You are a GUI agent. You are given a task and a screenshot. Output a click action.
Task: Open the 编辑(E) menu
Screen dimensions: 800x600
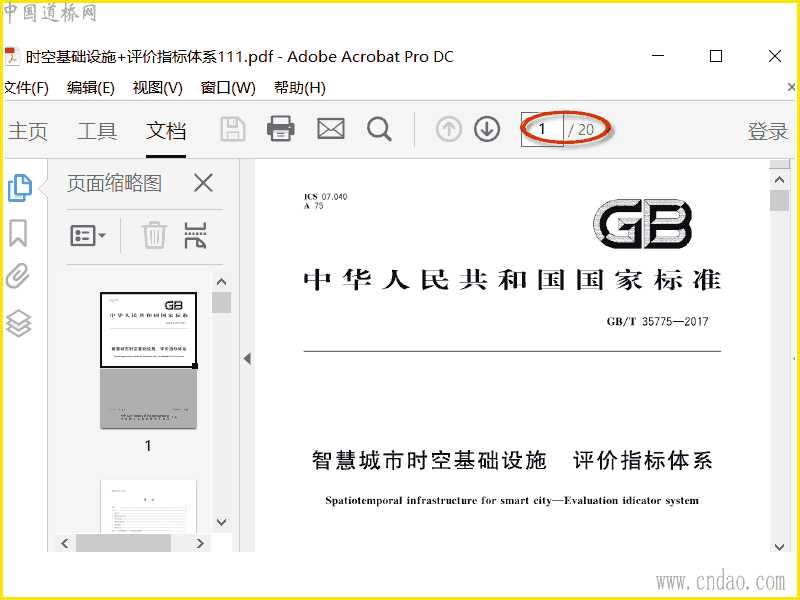pyautogui.click(x=90, y=88)
